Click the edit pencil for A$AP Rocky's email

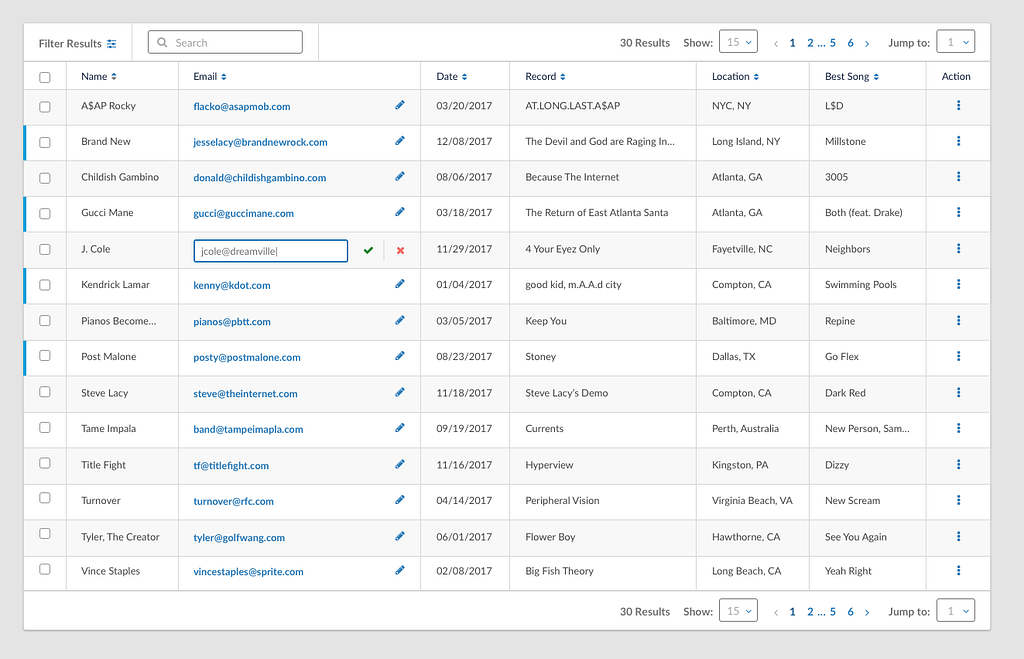pyautogui.click(x=400, y=105)
